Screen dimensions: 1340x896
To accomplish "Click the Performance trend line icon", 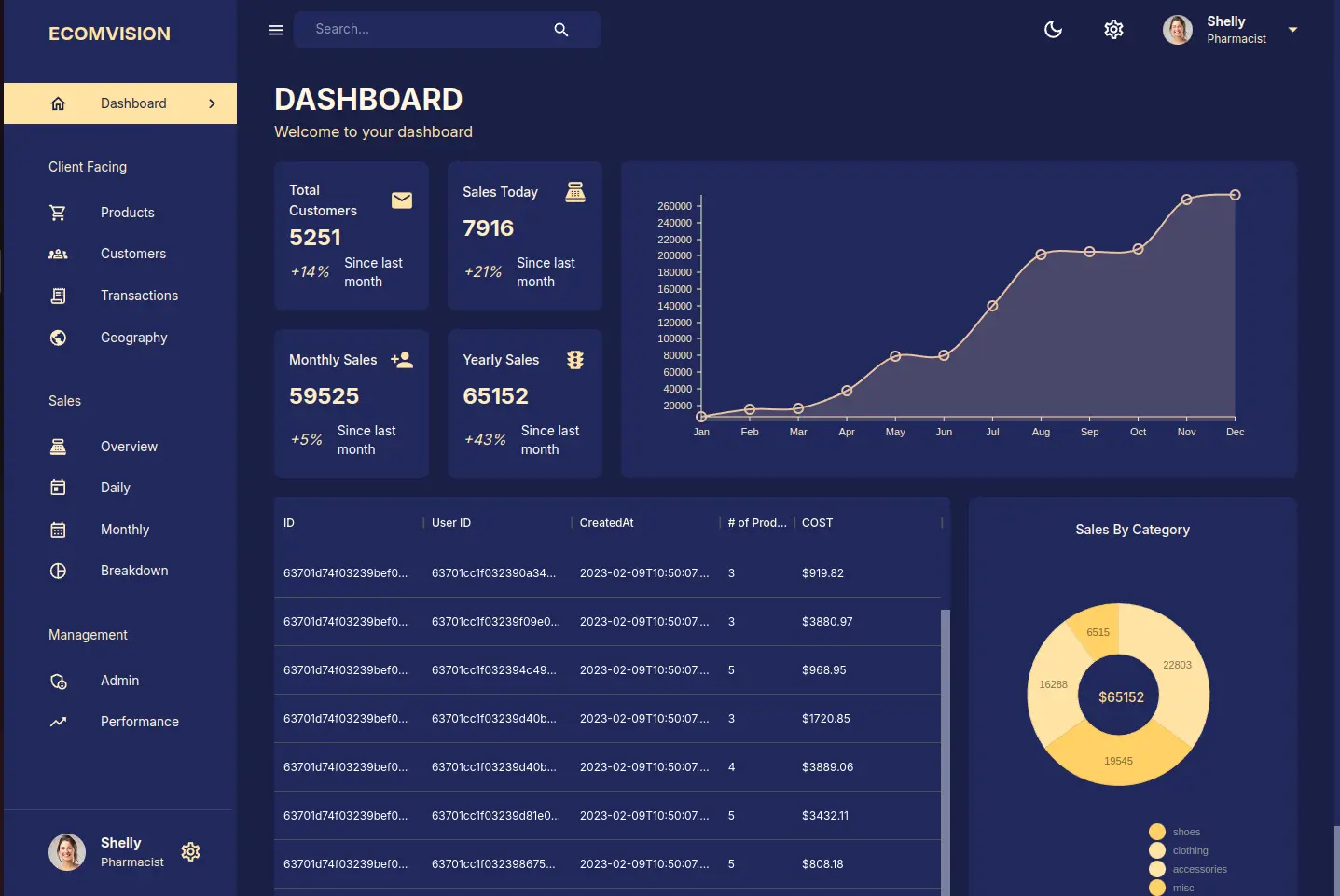I will (x=58, y=722).
